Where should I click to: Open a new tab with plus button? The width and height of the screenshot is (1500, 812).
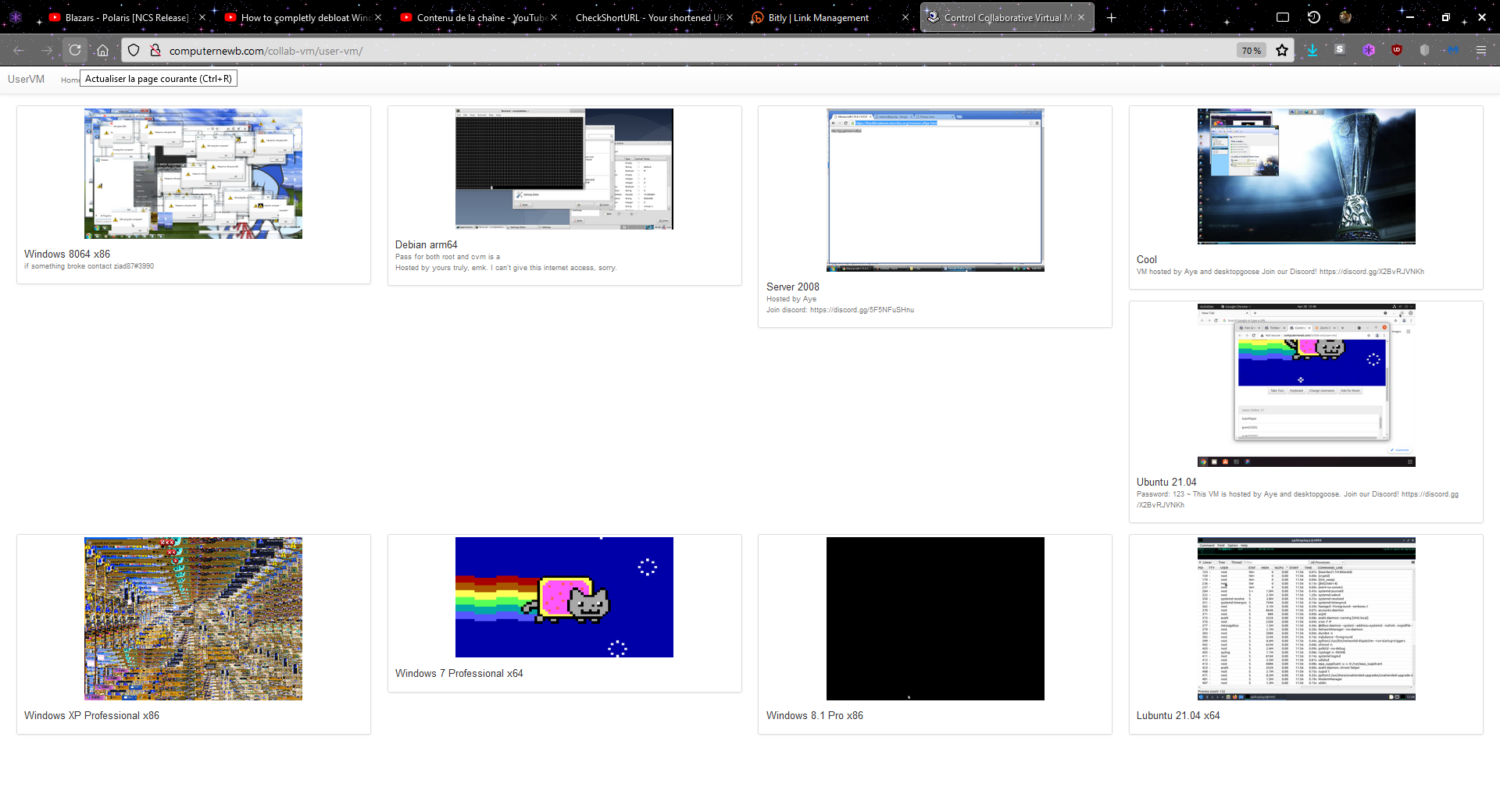point(1111,17)
